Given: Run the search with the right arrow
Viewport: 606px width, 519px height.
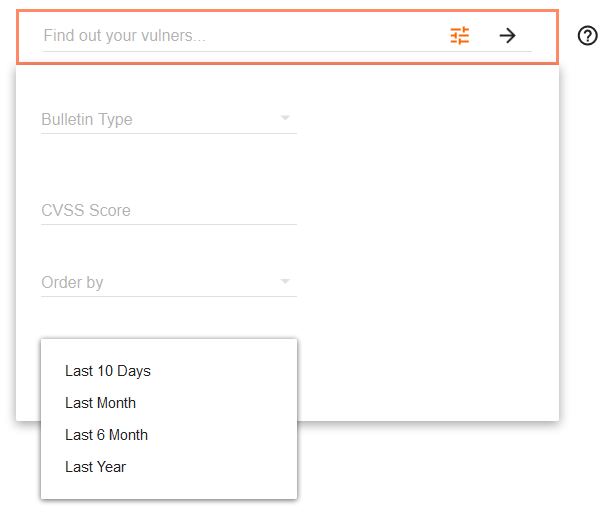Looking at the screenshot, I should click(508, 36).
